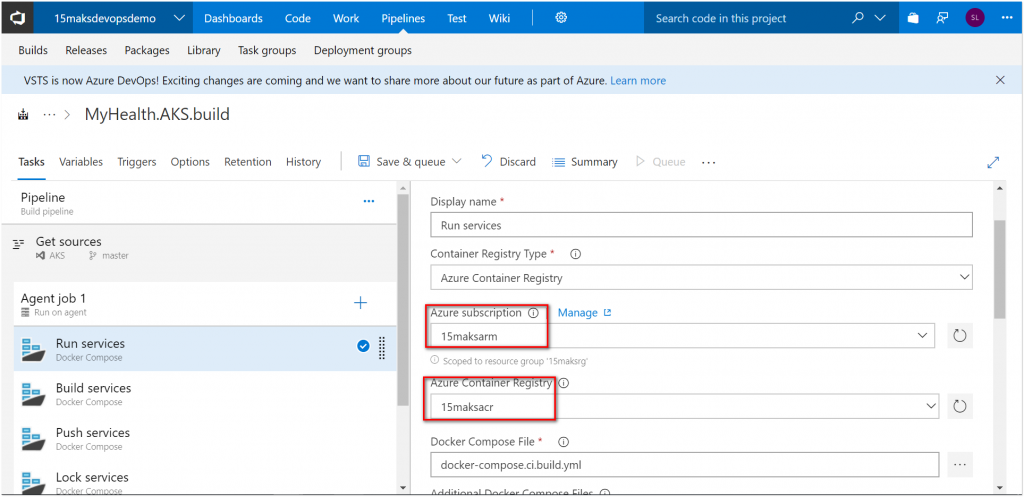Click the Azure Container Registry info icon
Viewport: 1024px width, 497px height.
564,383
